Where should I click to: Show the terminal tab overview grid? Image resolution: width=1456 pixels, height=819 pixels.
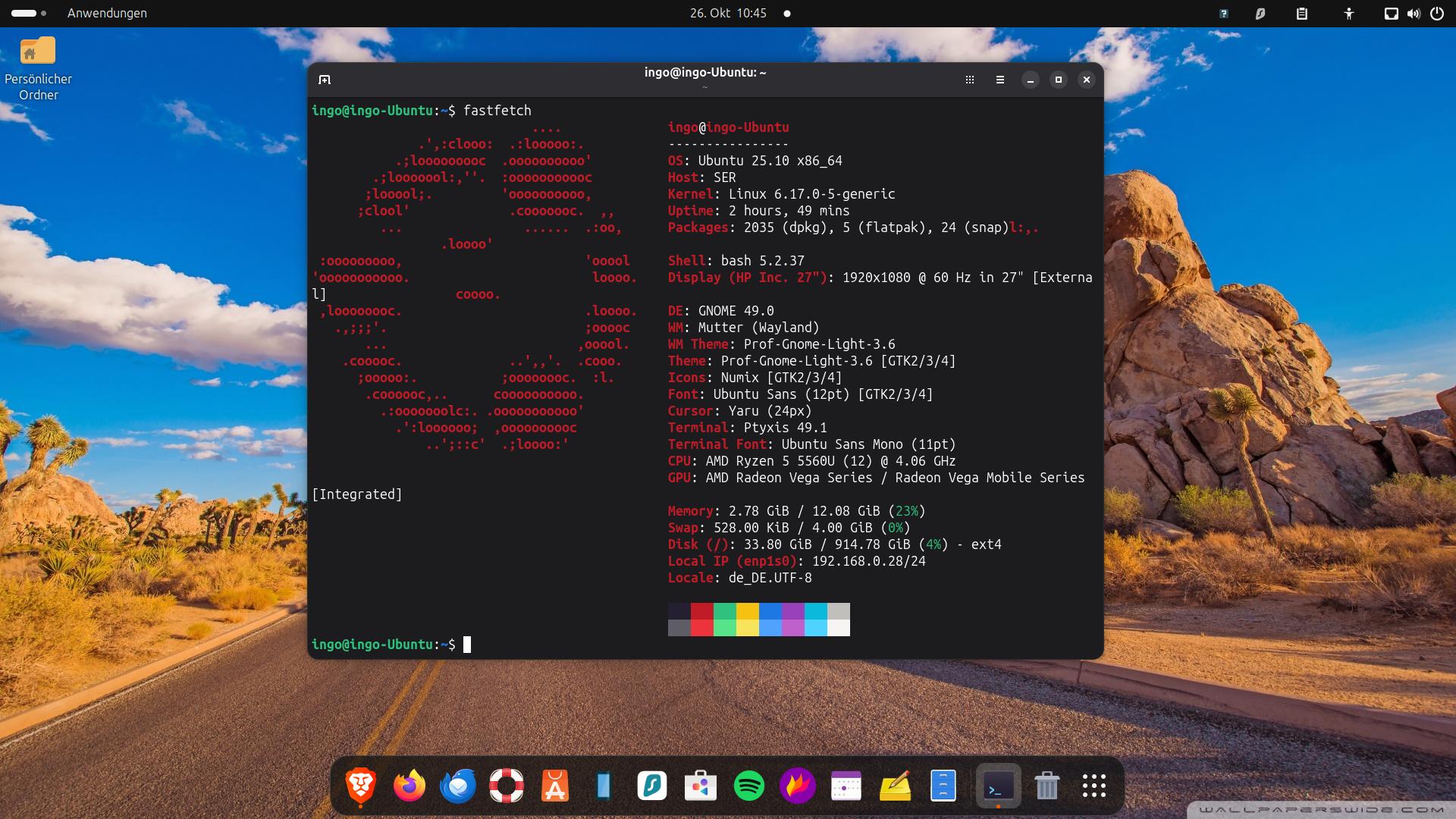(969, 80)
